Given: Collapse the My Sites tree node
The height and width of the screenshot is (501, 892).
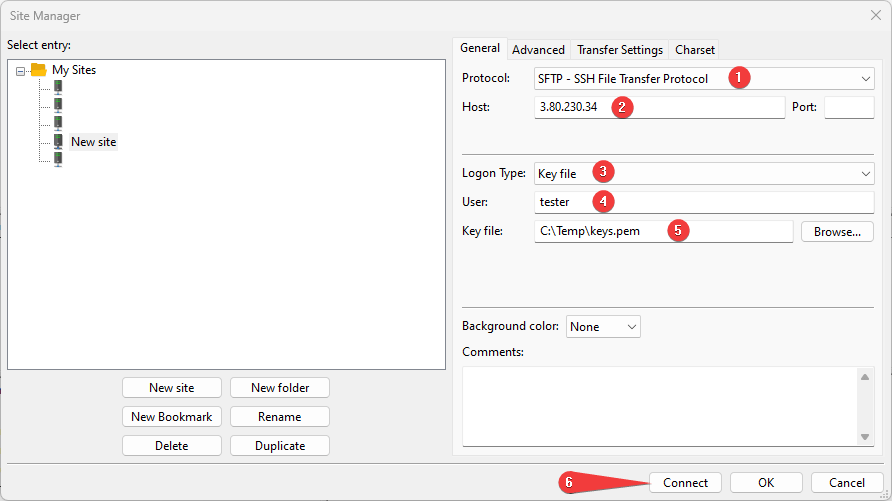Looking at the screenshot, I should pos(21,71).
